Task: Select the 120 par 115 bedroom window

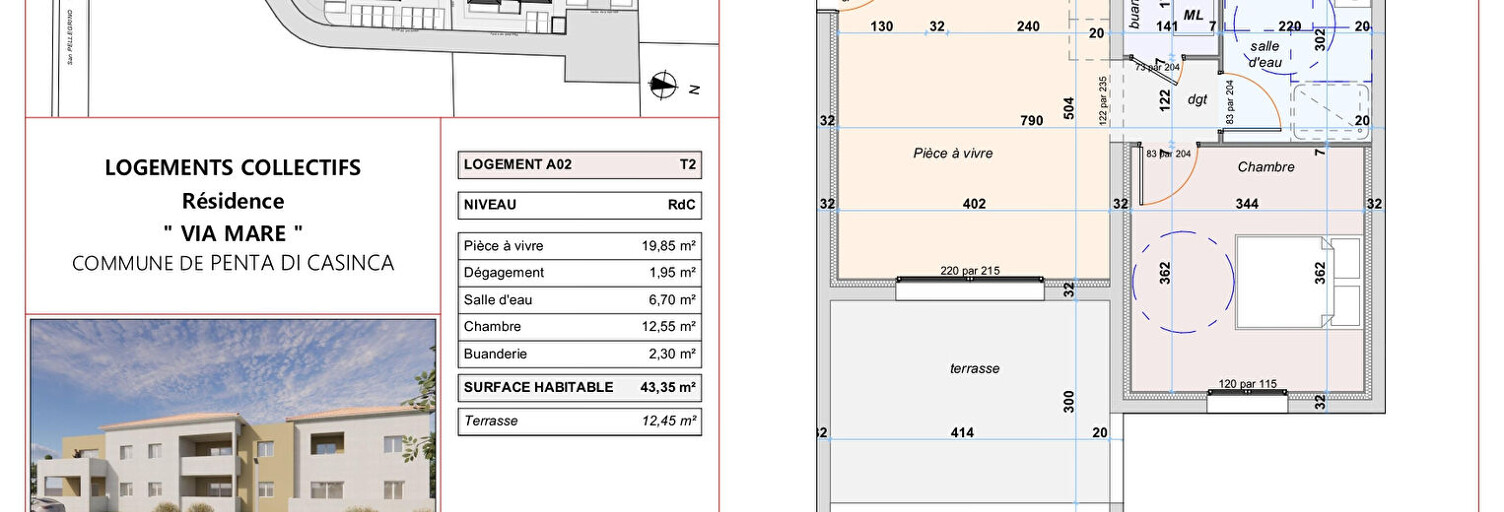Action: 1246,399
